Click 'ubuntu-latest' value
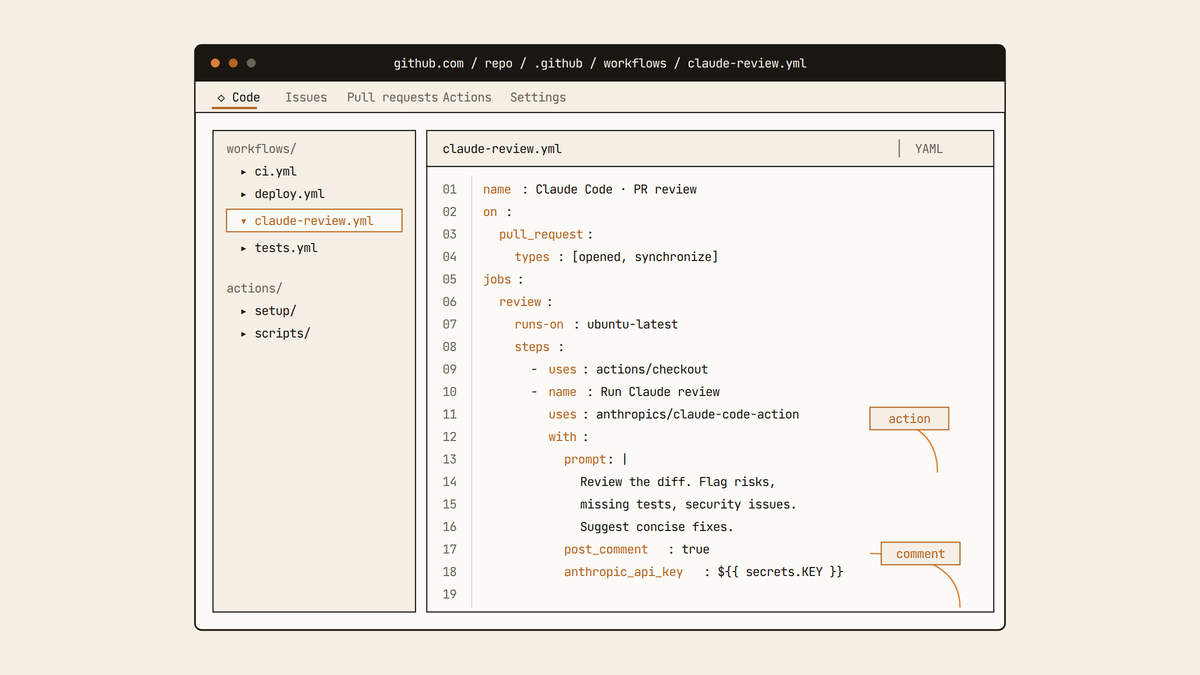Image resolution: width=1200 pixels, height=675 pixels. [x=632, y=324]
